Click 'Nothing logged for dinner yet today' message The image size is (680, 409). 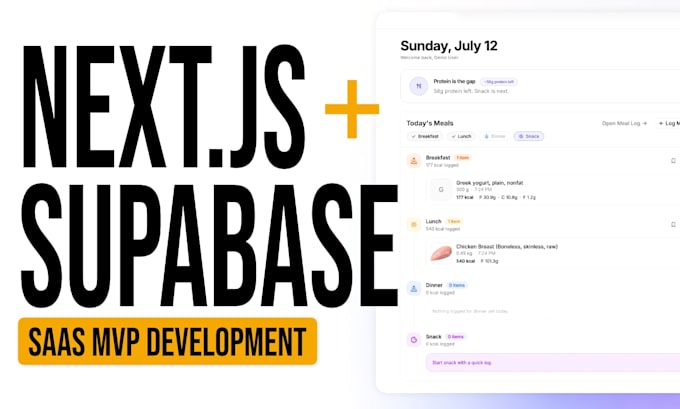[x=470, y=311]
